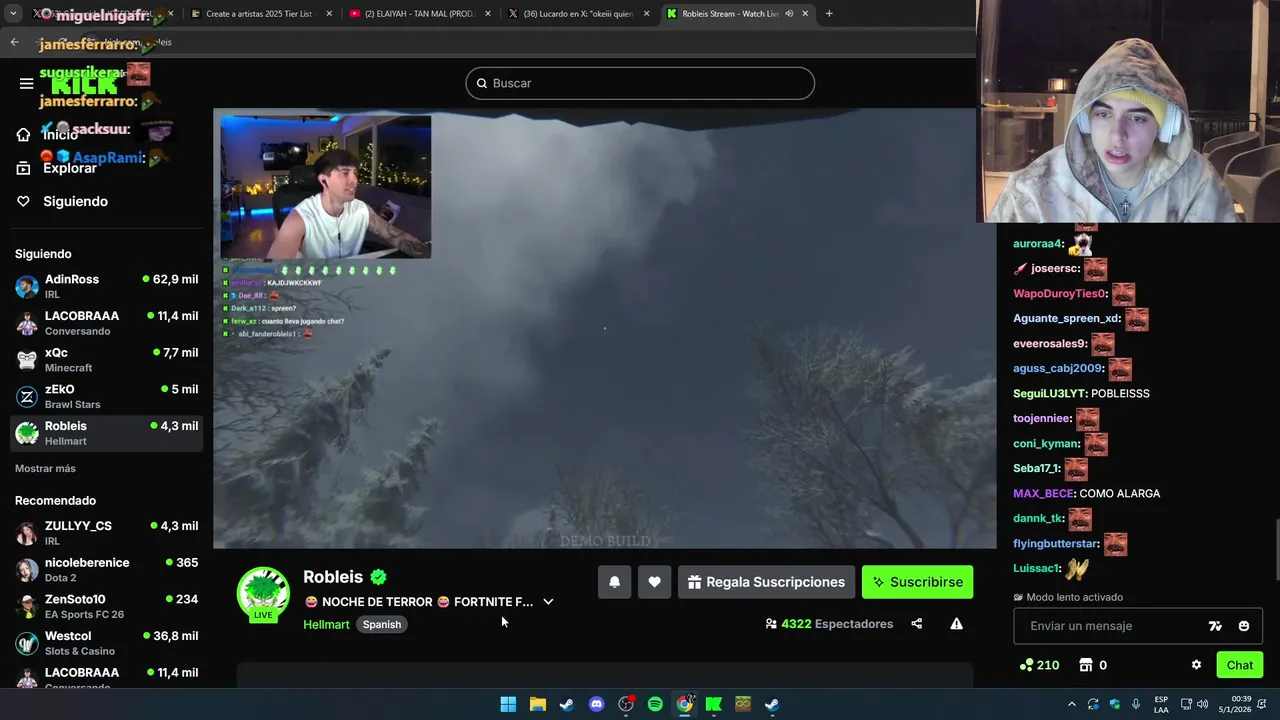Click the browser back arrow
This screenshot has width=1280, height=720.
pyautogui.click(x=14, y=42)
